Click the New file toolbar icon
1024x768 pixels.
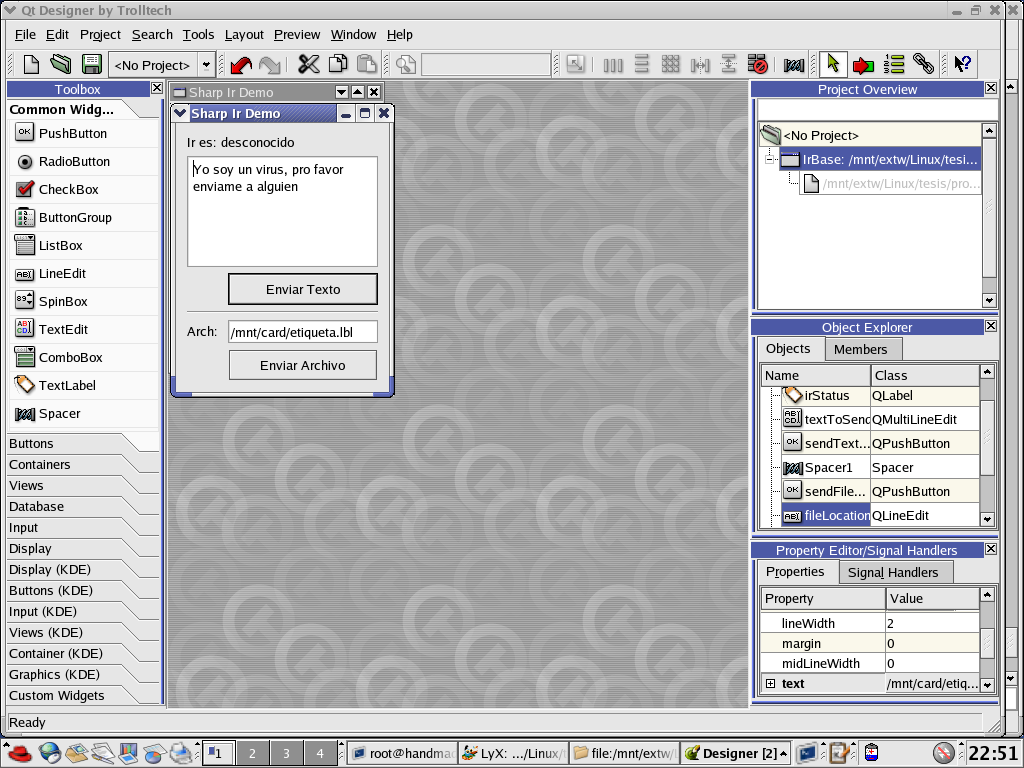32,65
